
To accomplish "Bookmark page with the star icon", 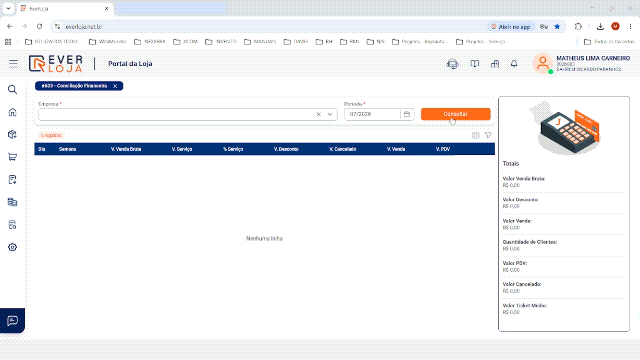I will pyautogui.click(x=557, y=27).
